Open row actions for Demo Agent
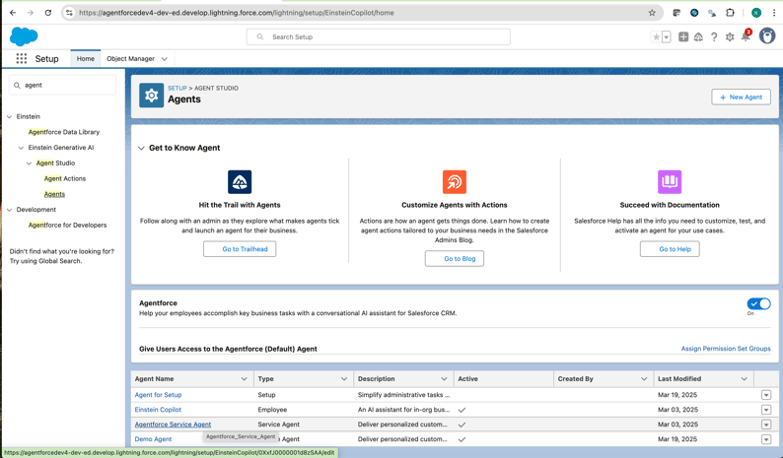The height and width of the screenshot is (458, 783). coord(766,440)
